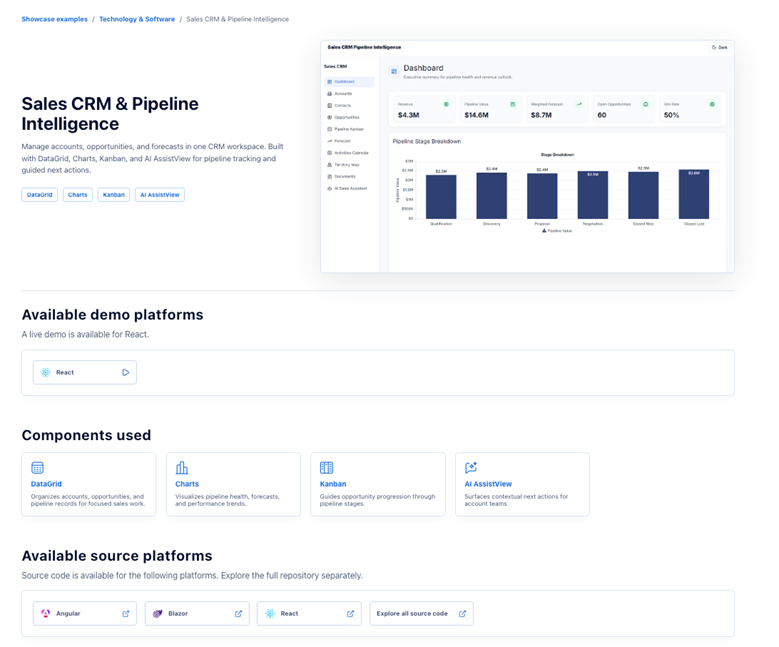Click the React logo in source platforms
The image size is (779, 647).
point(270,613)
